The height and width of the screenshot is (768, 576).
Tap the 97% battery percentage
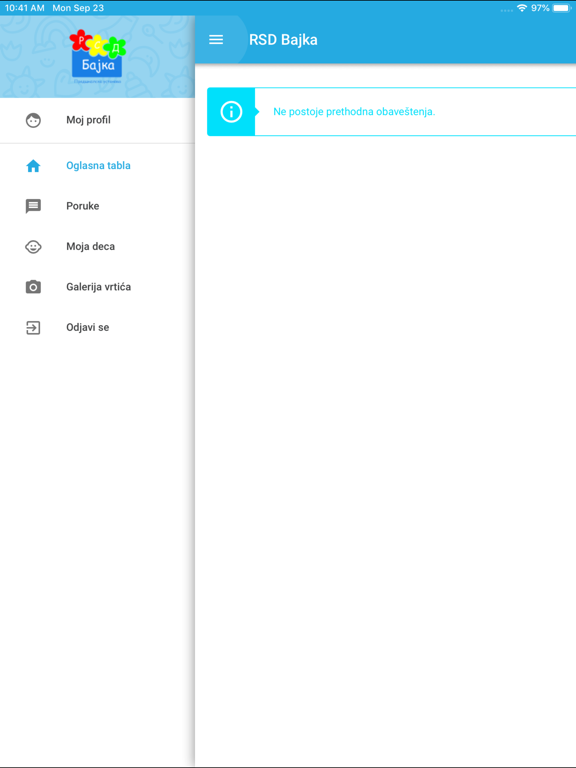point(540,8)
